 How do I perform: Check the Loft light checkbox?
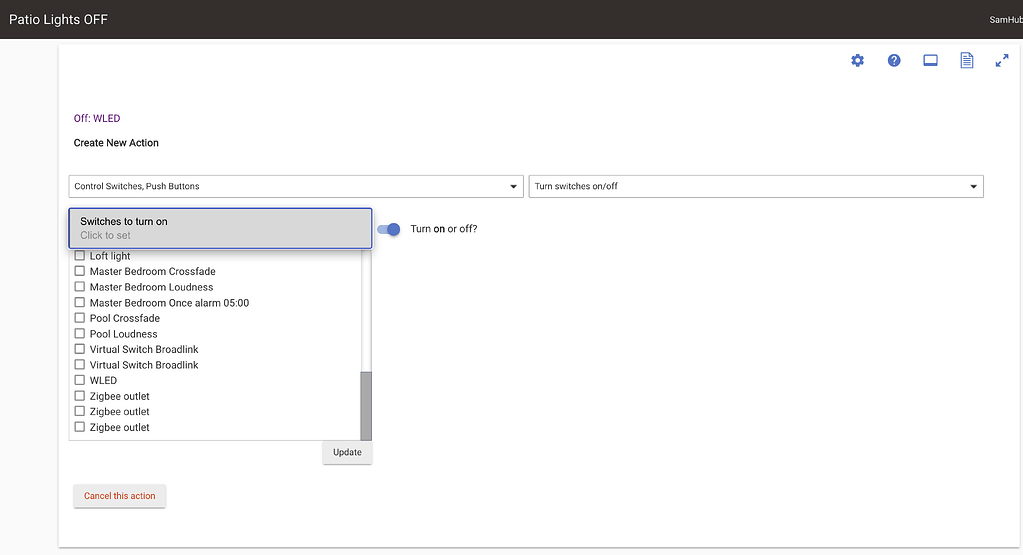80,257
